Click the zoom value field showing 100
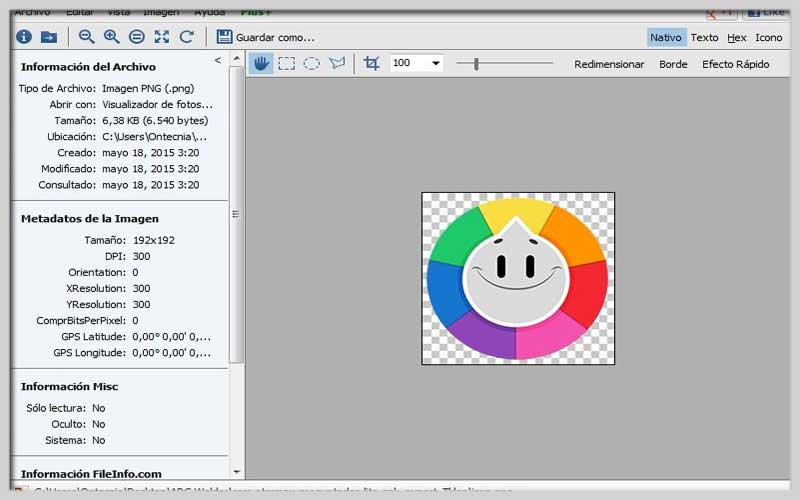Screen dimensions: 800x500 pyautogui.click(x=410, y=63)
